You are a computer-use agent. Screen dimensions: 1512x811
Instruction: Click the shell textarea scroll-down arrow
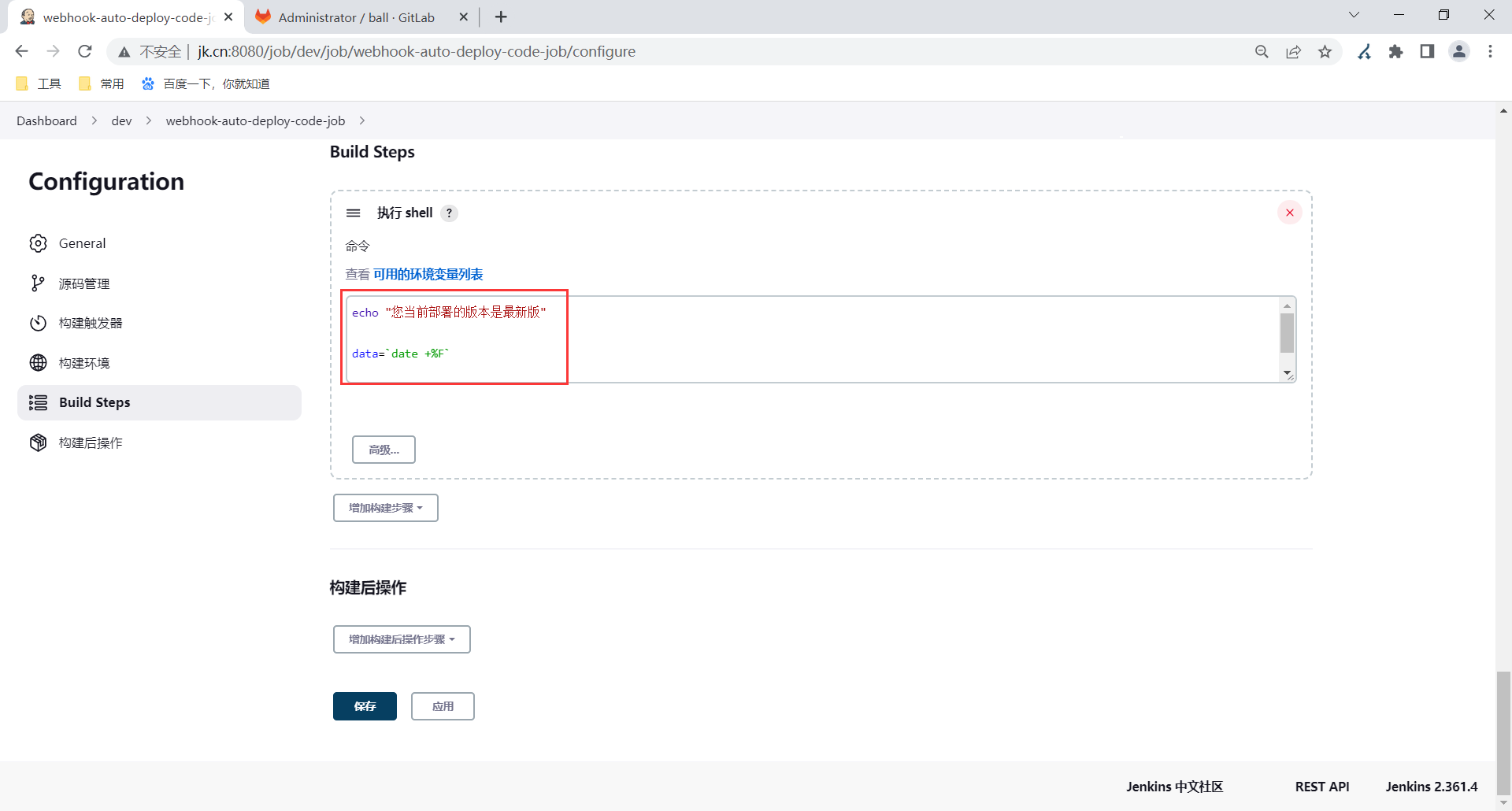click(x=1287, y=372)
